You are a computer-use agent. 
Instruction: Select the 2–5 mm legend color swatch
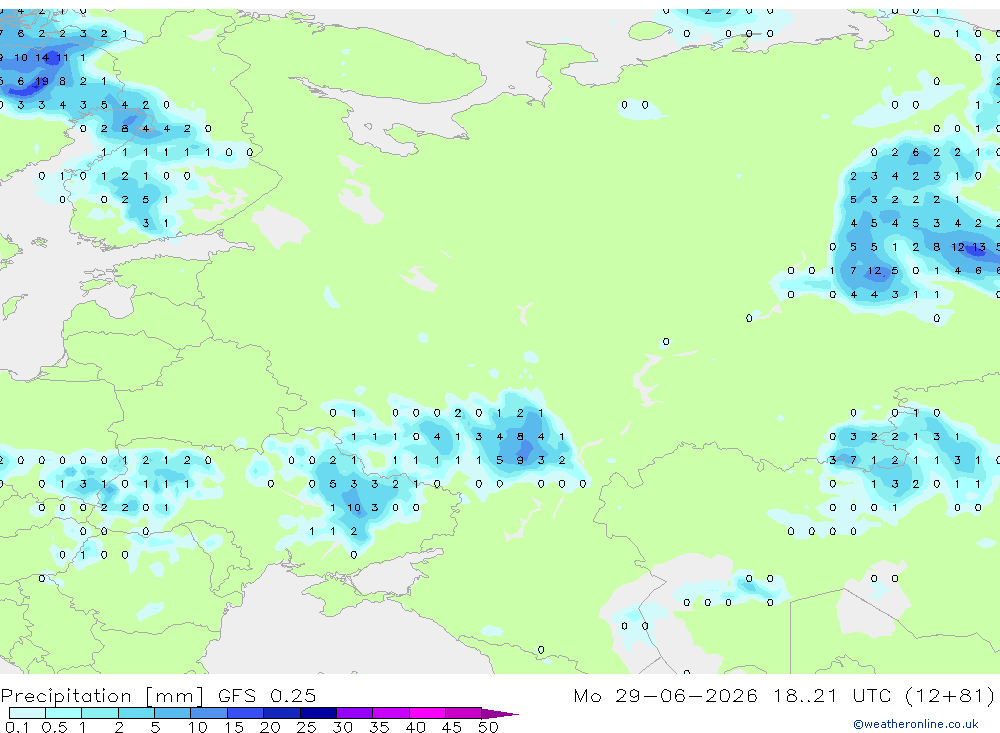[x=136, y=713]
